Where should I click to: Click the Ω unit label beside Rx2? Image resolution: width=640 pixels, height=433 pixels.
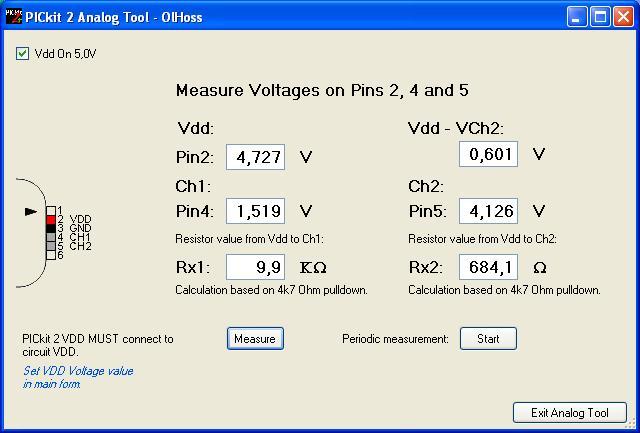point(540,268)
